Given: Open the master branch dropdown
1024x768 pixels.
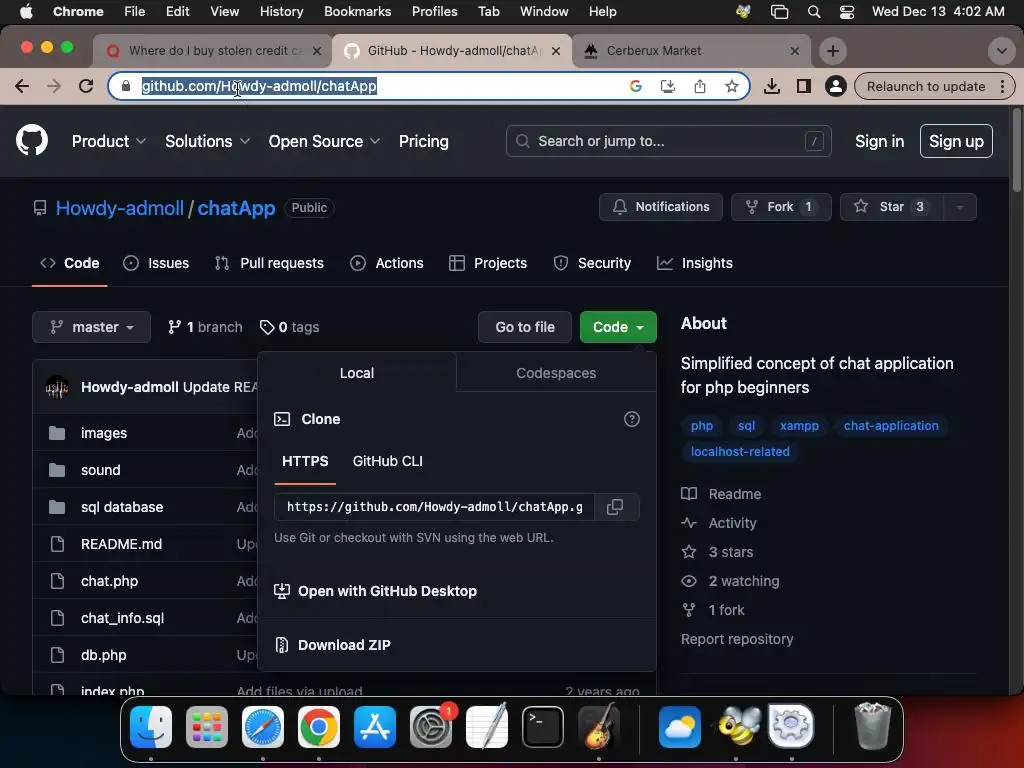Looking at the screenshot, I should (91, 327).
